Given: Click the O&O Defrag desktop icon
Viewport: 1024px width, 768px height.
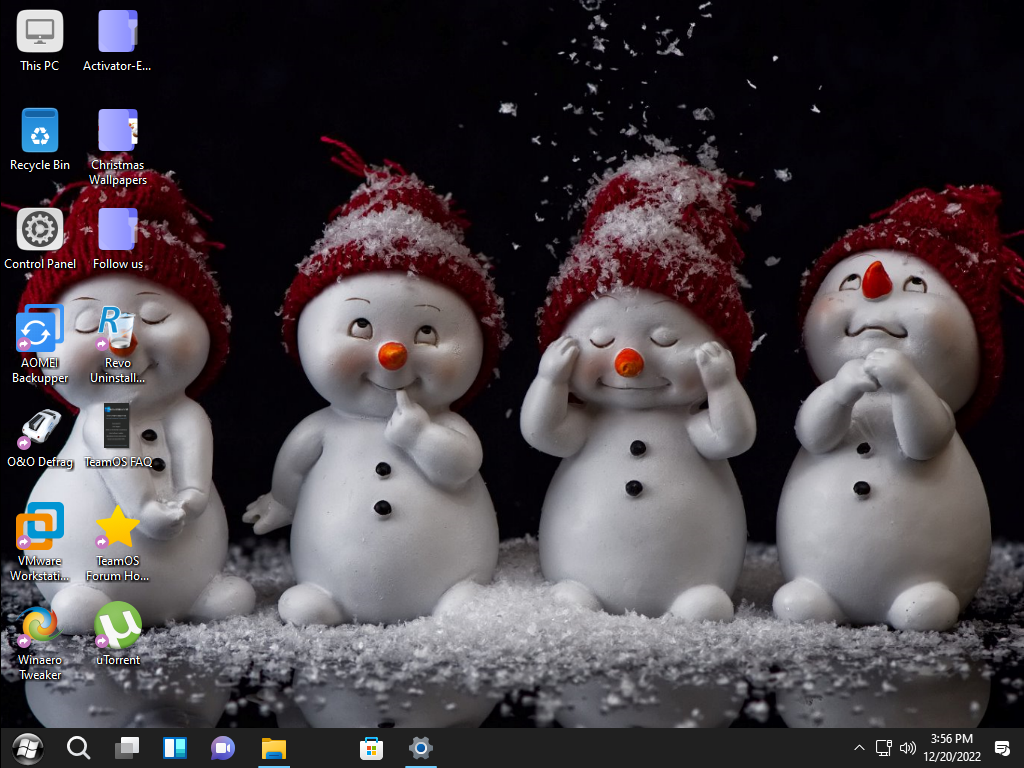Looking at the screenshot, I should click(x=40, y=428).
